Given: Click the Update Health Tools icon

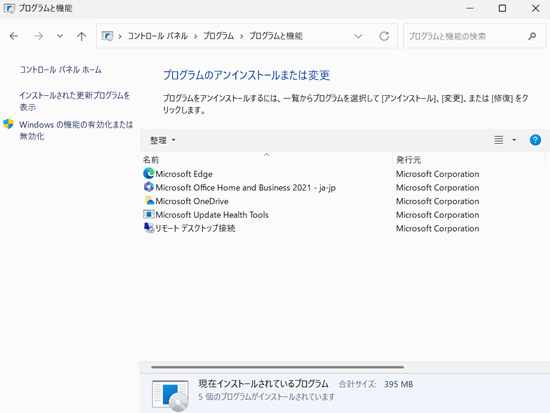Looking at the screenshot, I should pos(149,214).
